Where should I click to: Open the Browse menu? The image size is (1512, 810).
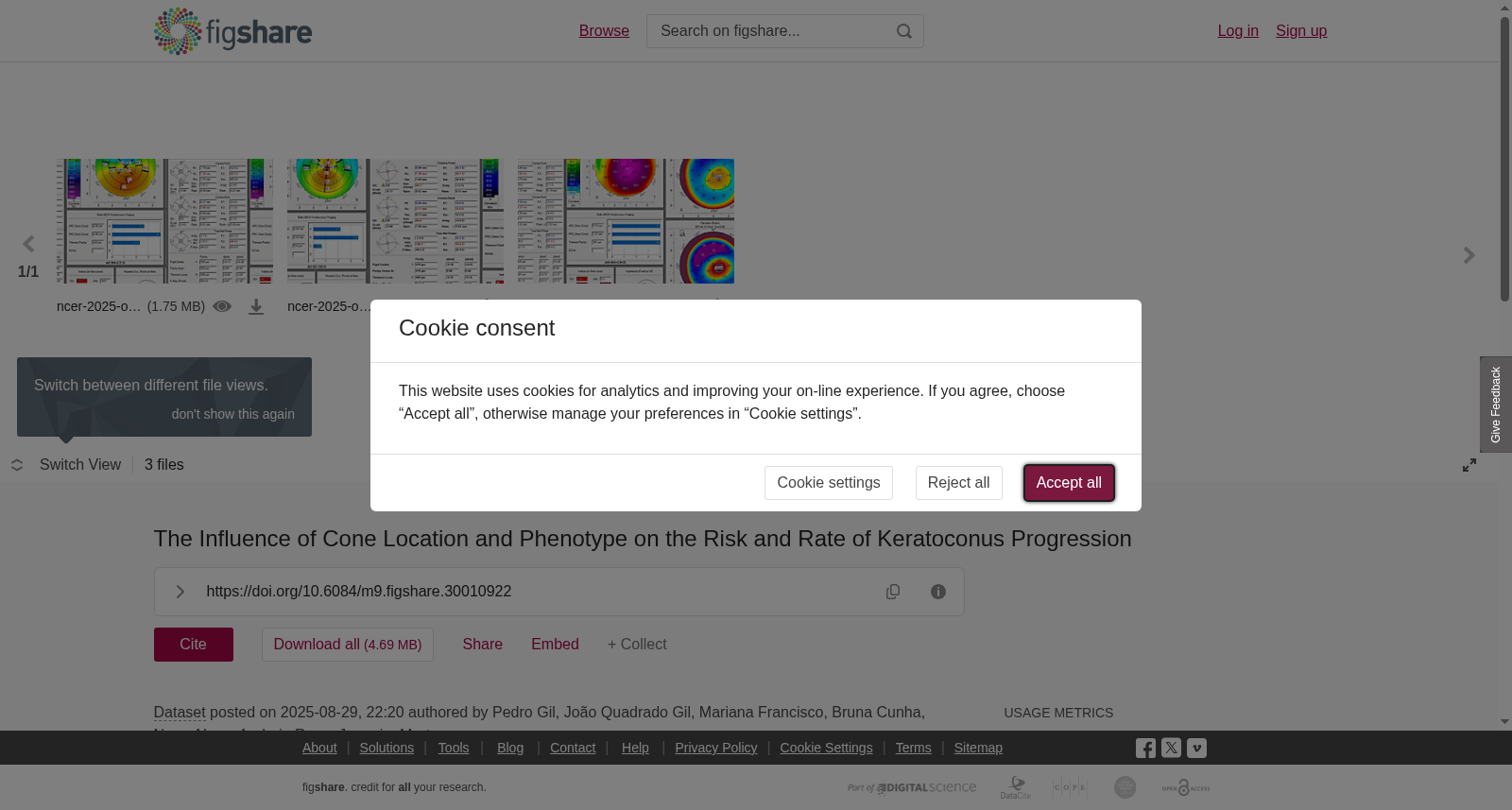(604, 31)
